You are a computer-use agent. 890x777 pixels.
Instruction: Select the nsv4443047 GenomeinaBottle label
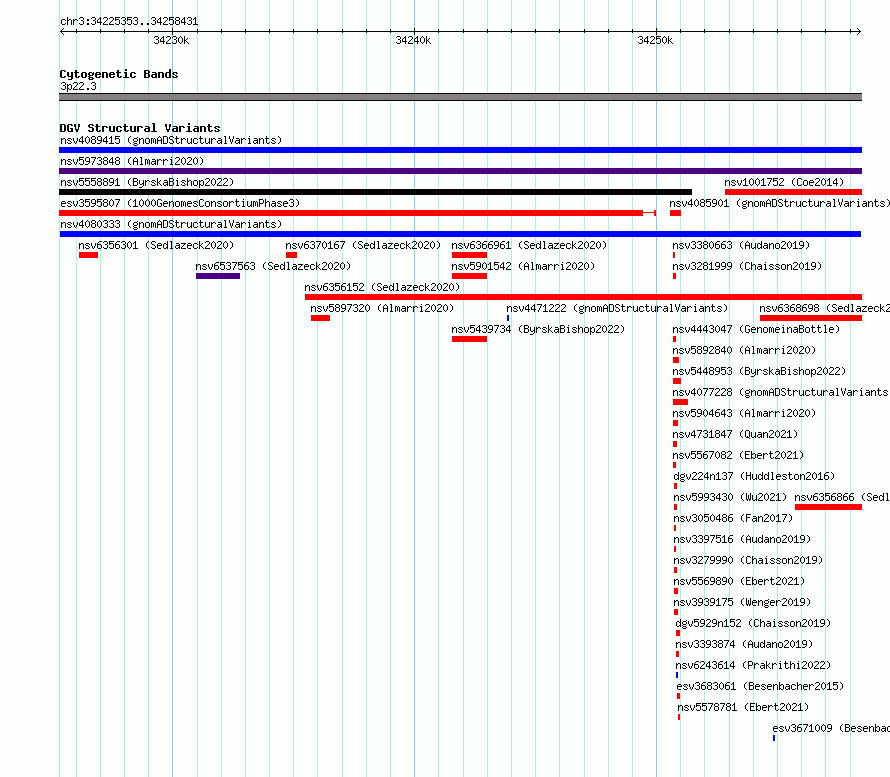coord(756,329)
